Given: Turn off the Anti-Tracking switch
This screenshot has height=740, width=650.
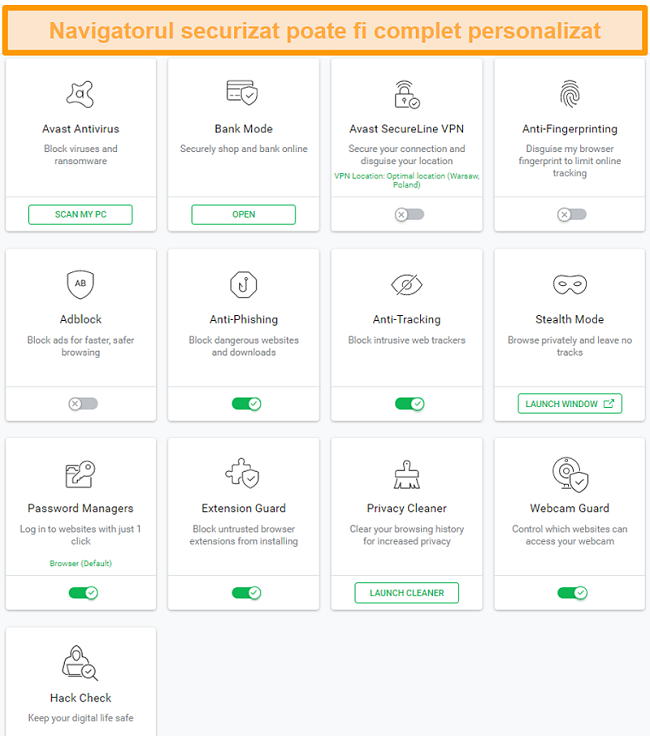Looking at the screenshot, I should click(x=410, y=404).
